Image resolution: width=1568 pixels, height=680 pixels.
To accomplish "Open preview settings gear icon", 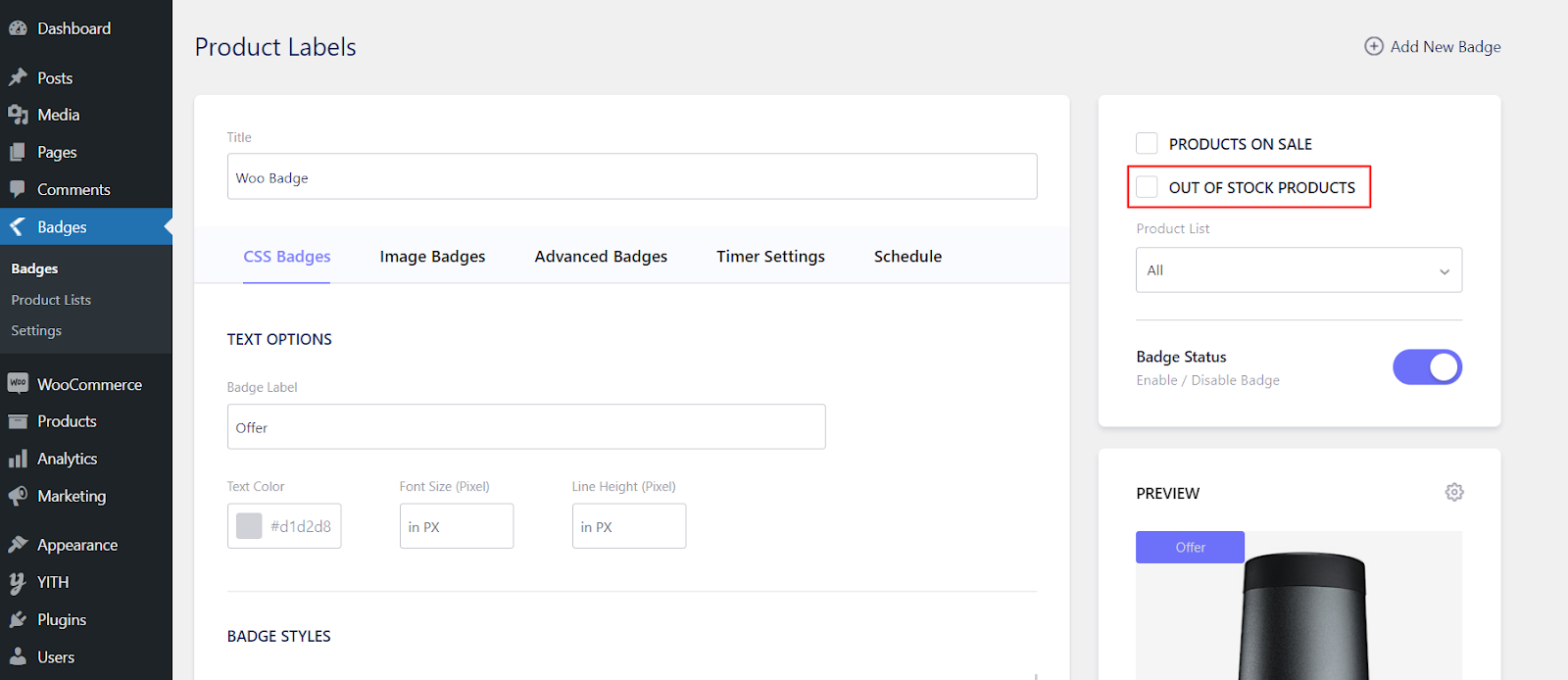I will (1454, 492).
